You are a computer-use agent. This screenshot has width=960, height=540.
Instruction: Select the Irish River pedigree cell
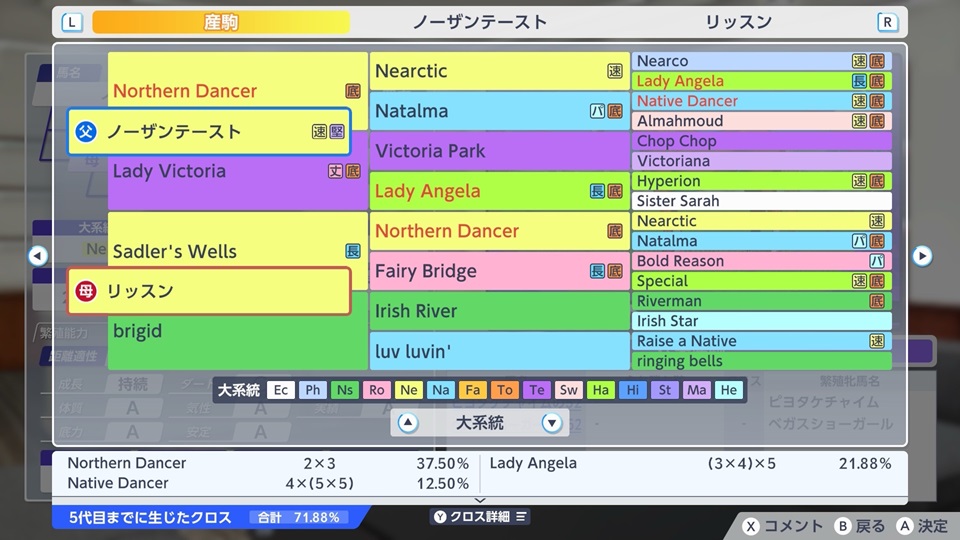point(500,311)
